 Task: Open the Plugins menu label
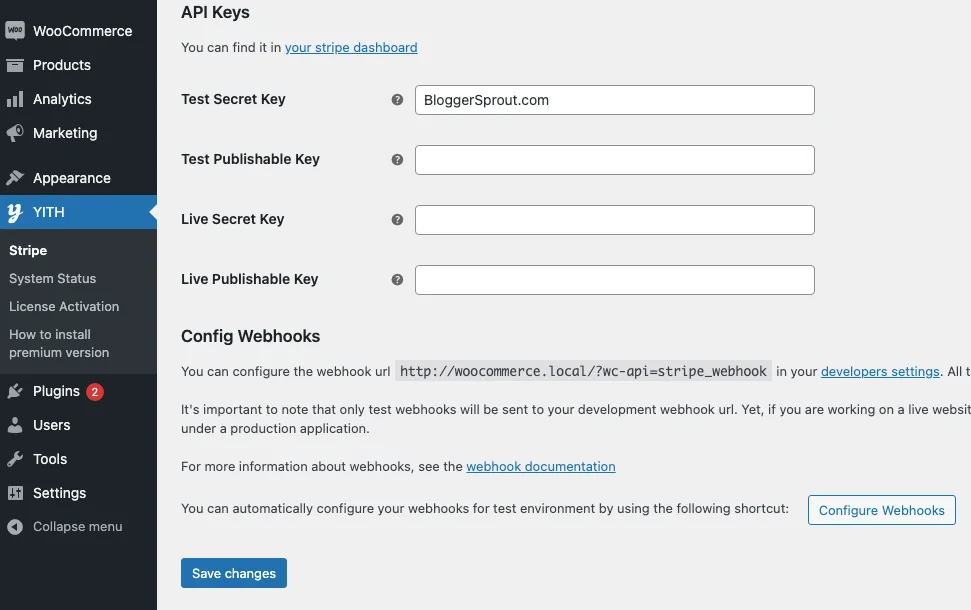click(56, 391)
